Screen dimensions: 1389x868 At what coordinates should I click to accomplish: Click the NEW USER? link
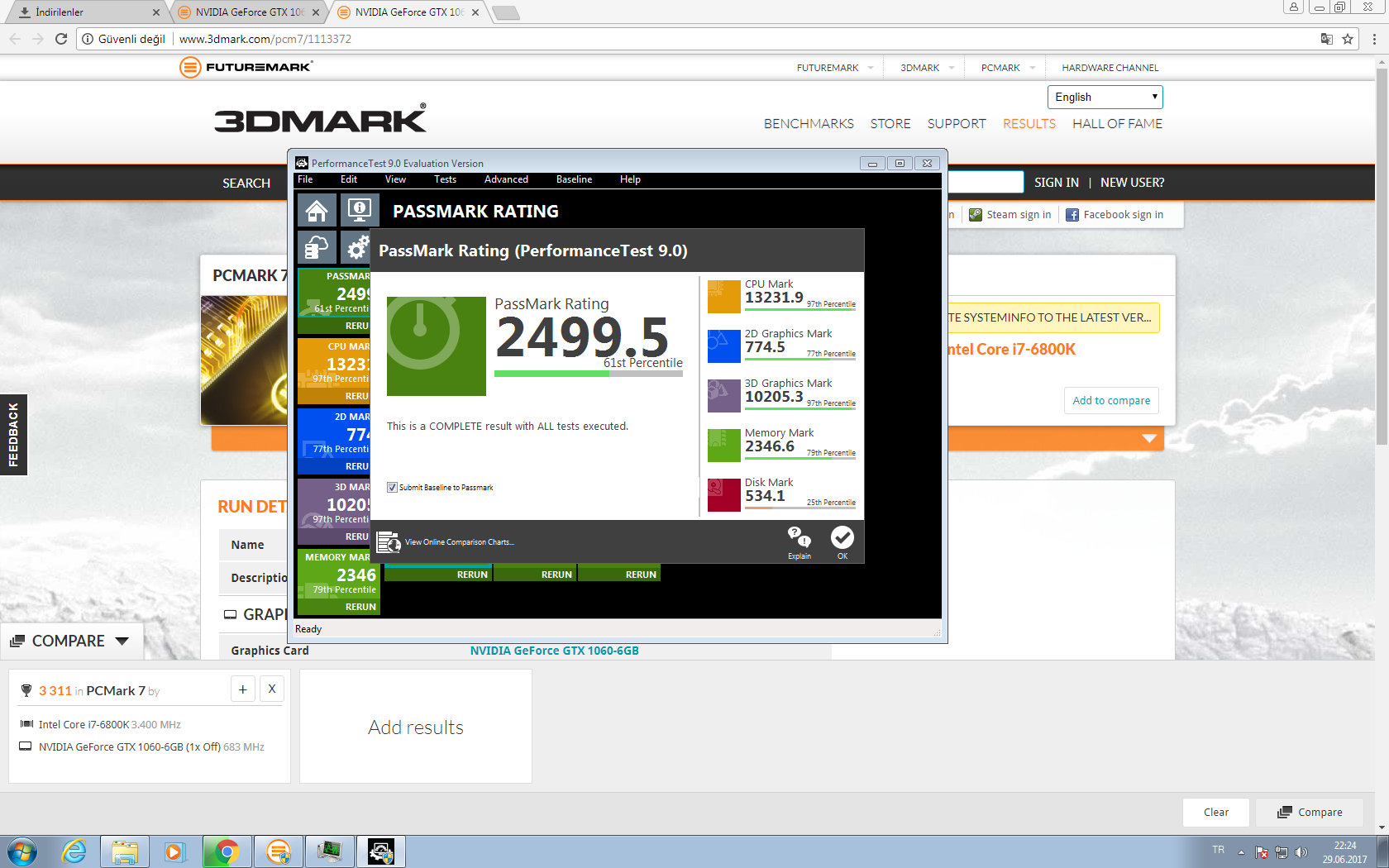[x=1132, y=183]
